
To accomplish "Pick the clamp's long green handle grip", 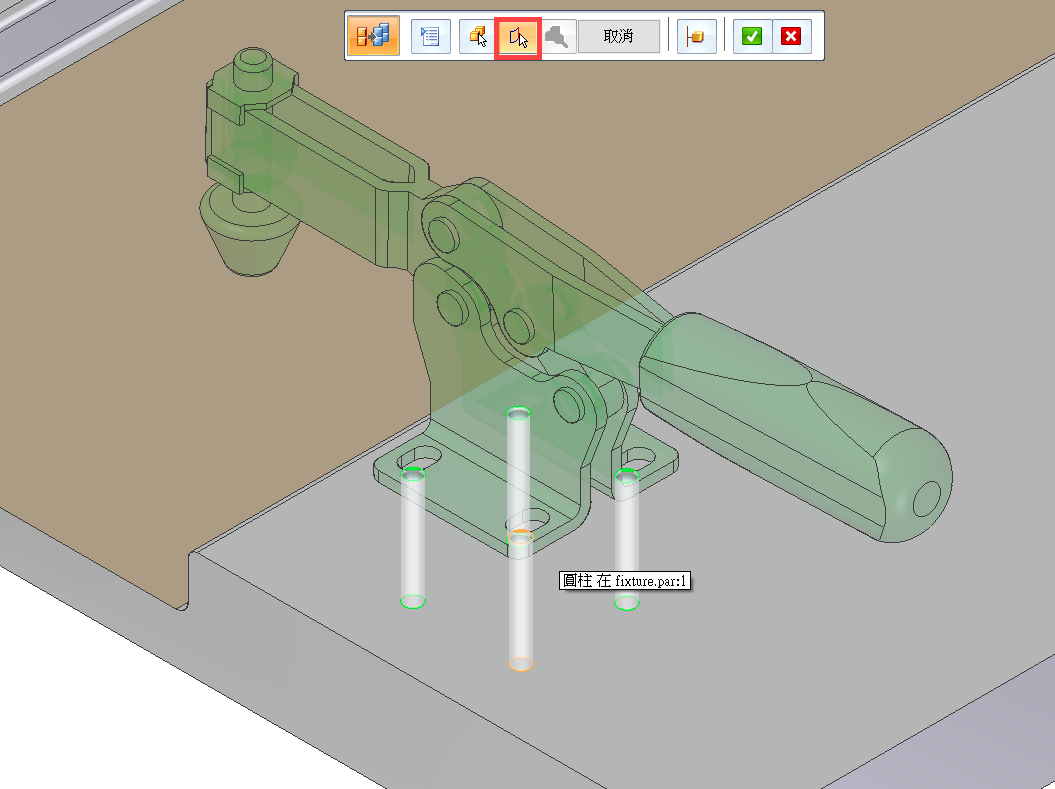I will (796, 425).
